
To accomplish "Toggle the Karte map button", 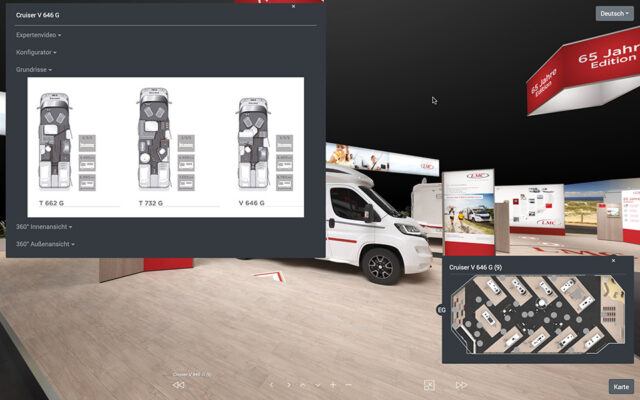I will (x=621, y=387).
